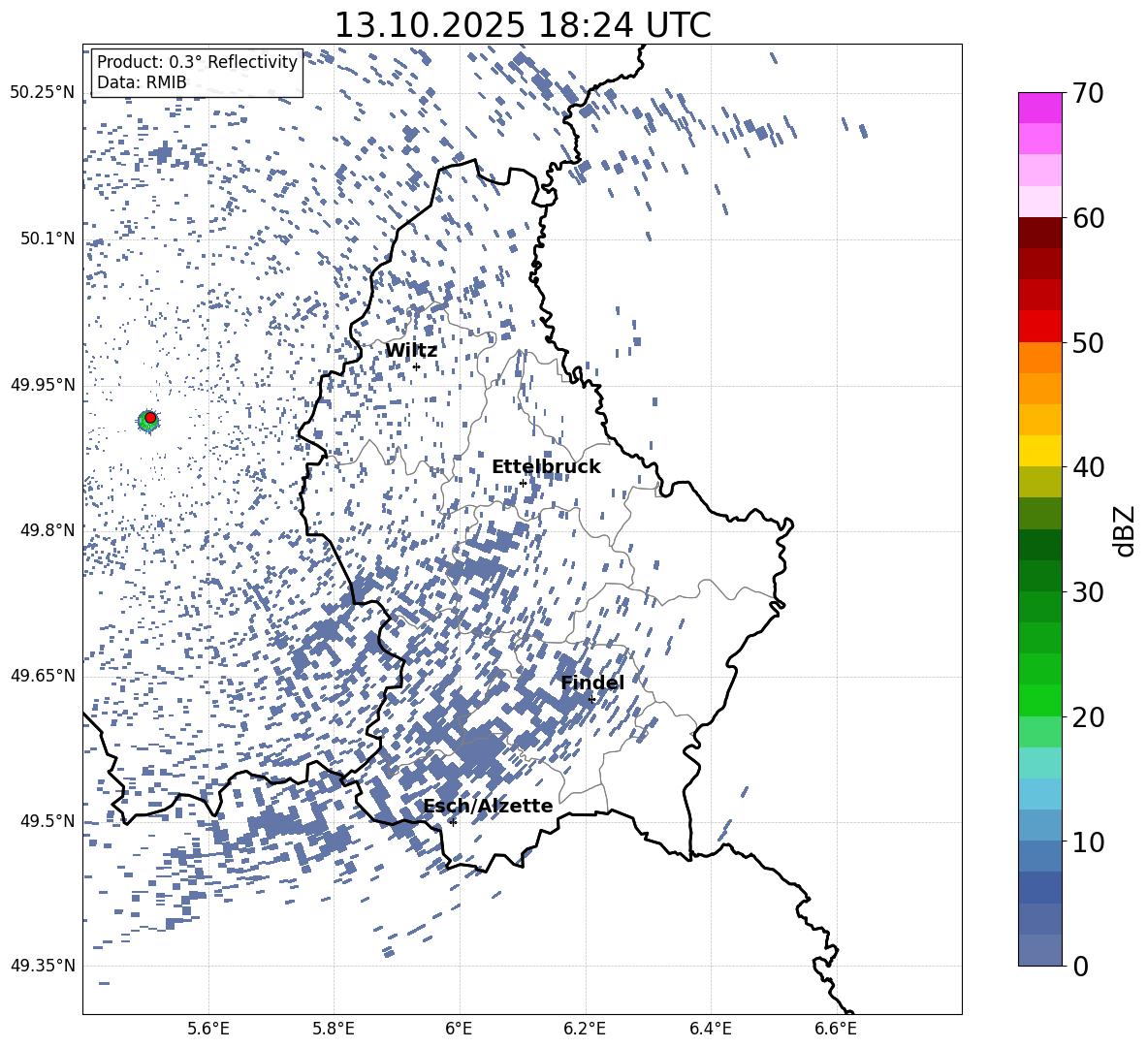This screenshot has height=1048, width=1148.
Task: Click the dBZ colorbar axis label
Action: [1125, 530]
